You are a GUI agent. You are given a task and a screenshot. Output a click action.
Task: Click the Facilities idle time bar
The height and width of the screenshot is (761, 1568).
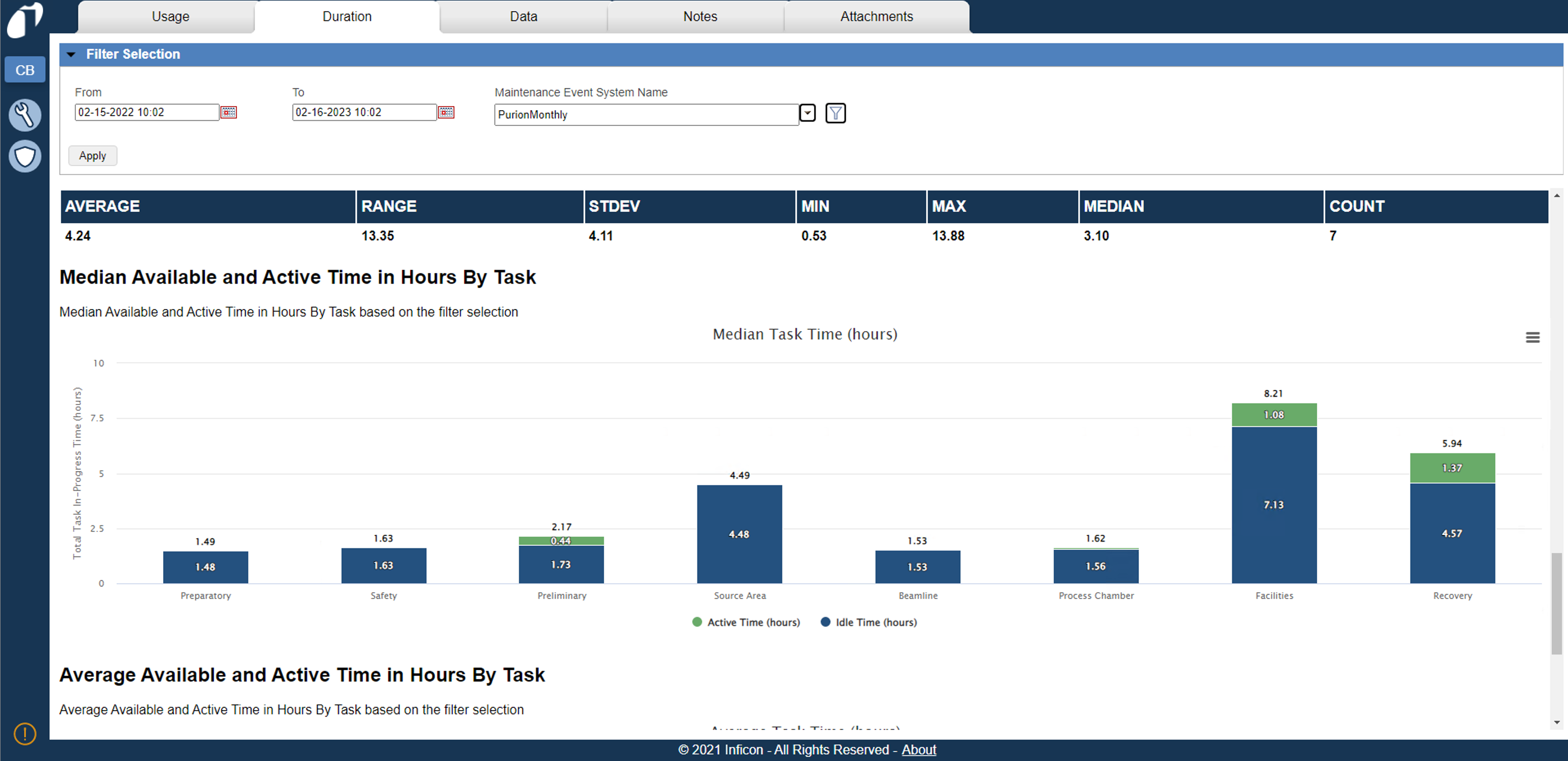tap(1273, 504)
